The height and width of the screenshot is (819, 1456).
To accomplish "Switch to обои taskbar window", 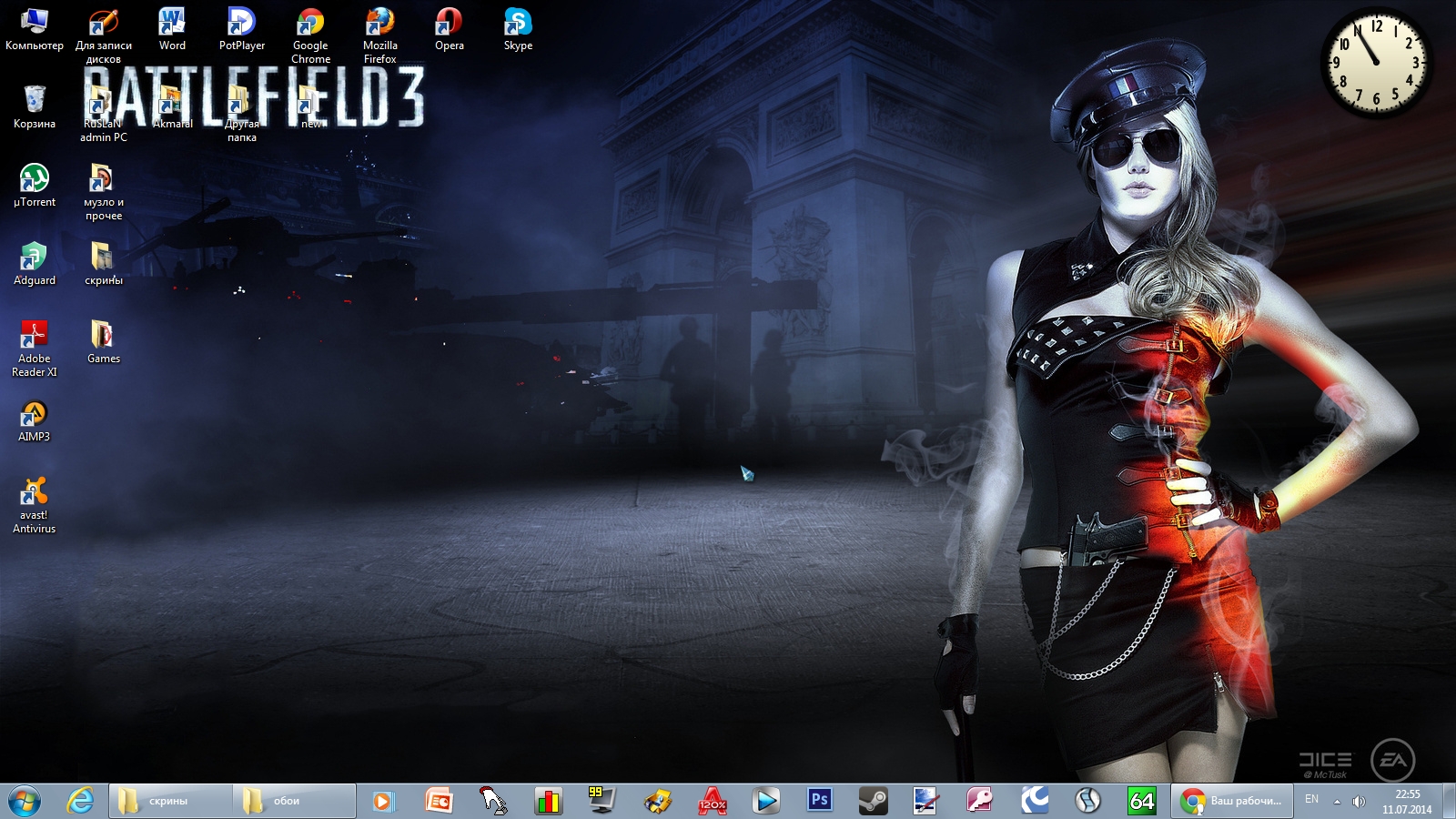I will click(x=294, y=801).
